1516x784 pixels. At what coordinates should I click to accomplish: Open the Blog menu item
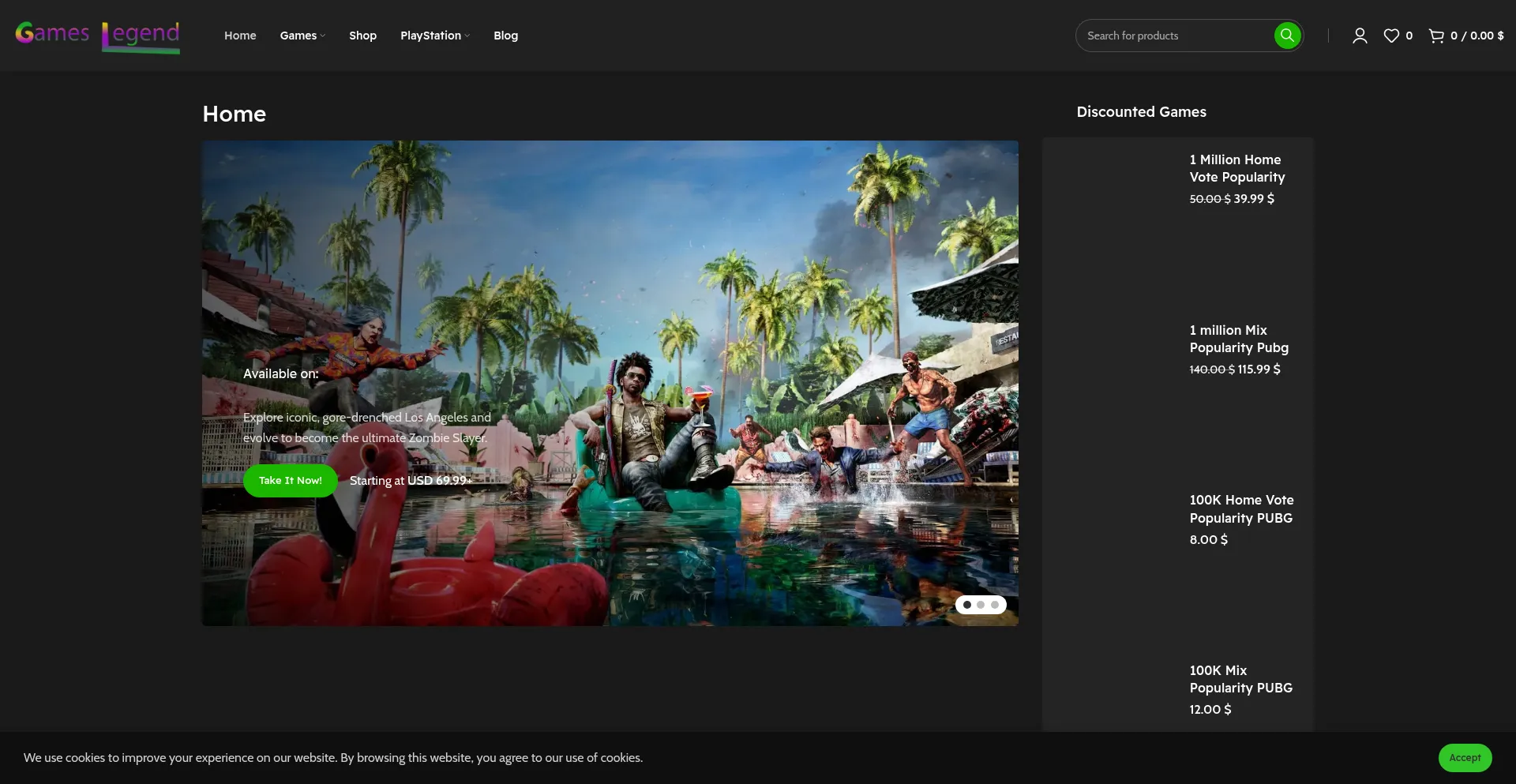click(506, 36)
